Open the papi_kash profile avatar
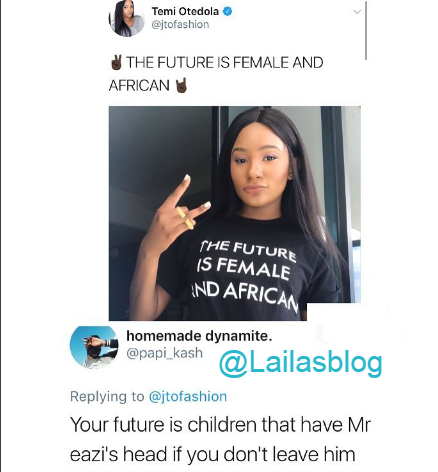The image size is (438, 472). [94, 347]
